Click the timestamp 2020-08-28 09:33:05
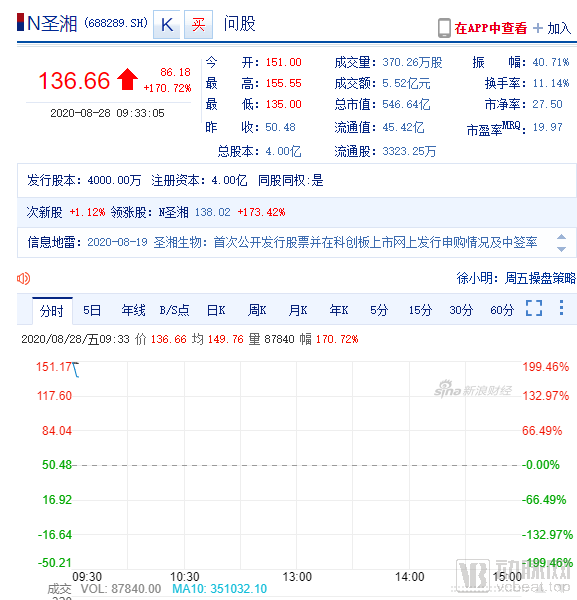Image resolution: width=577 pixels, height=600 pixels. tap(108, 113)
